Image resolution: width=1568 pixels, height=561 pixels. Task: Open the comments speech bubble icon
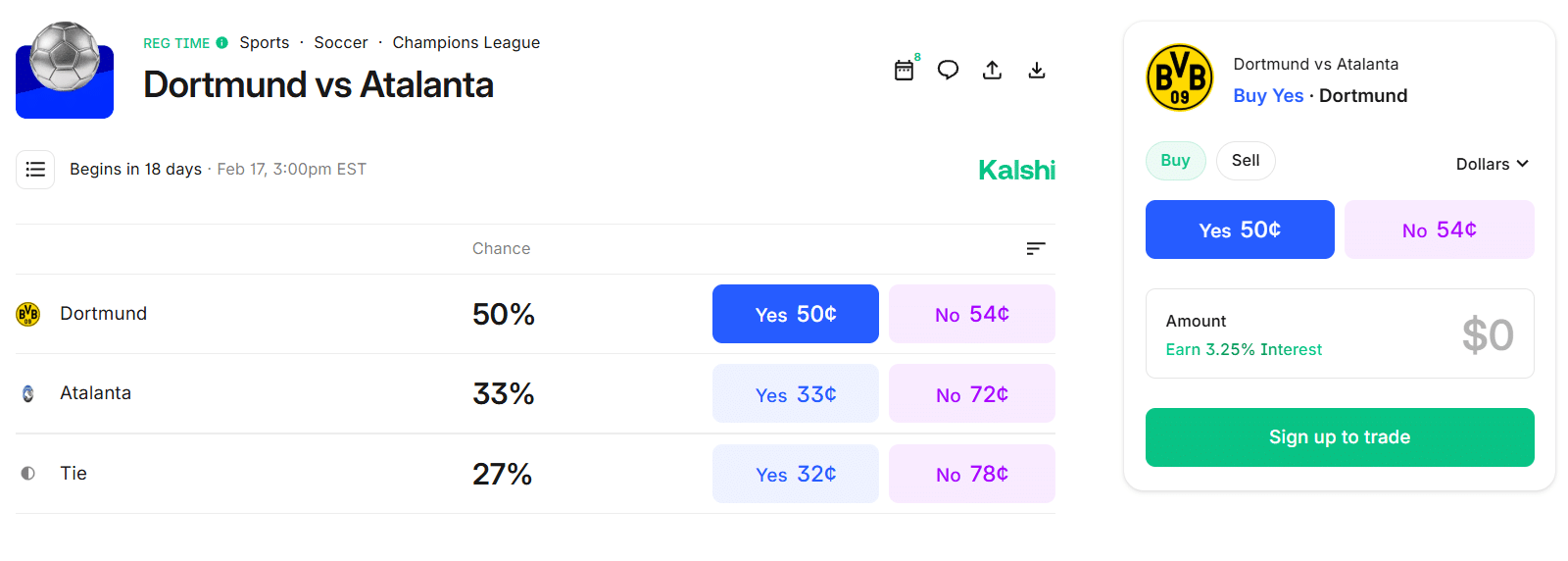[x=948, y=70]
